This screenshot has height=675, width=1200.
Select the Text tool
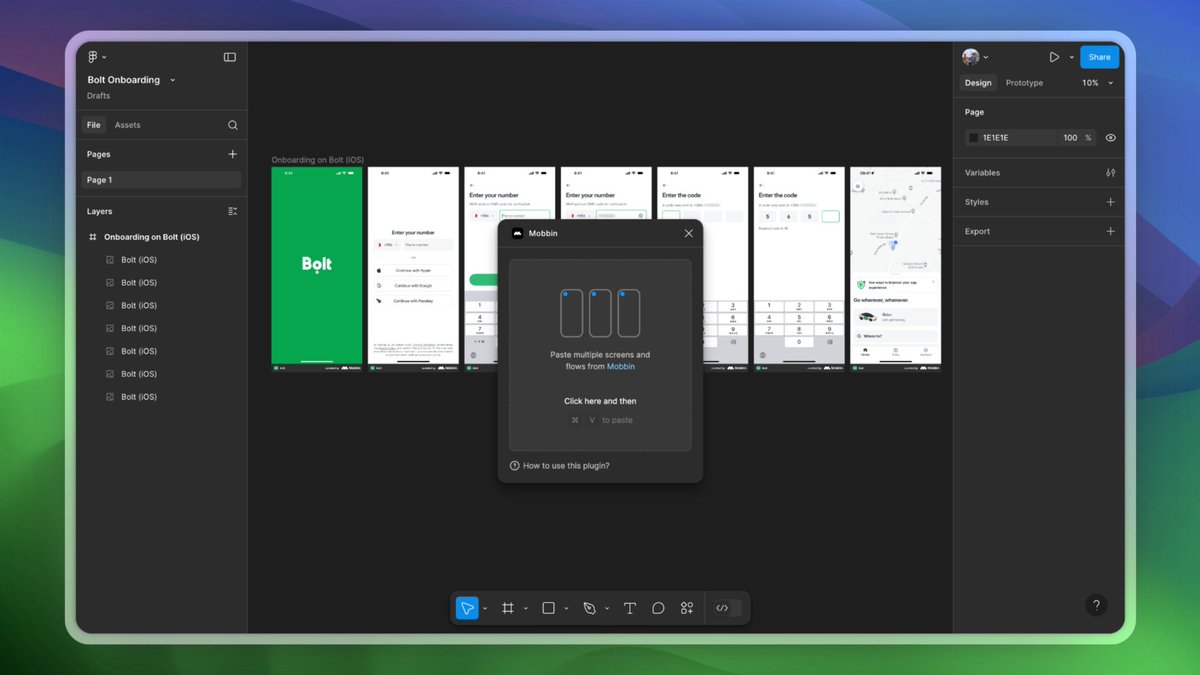(x=630, y=608)
